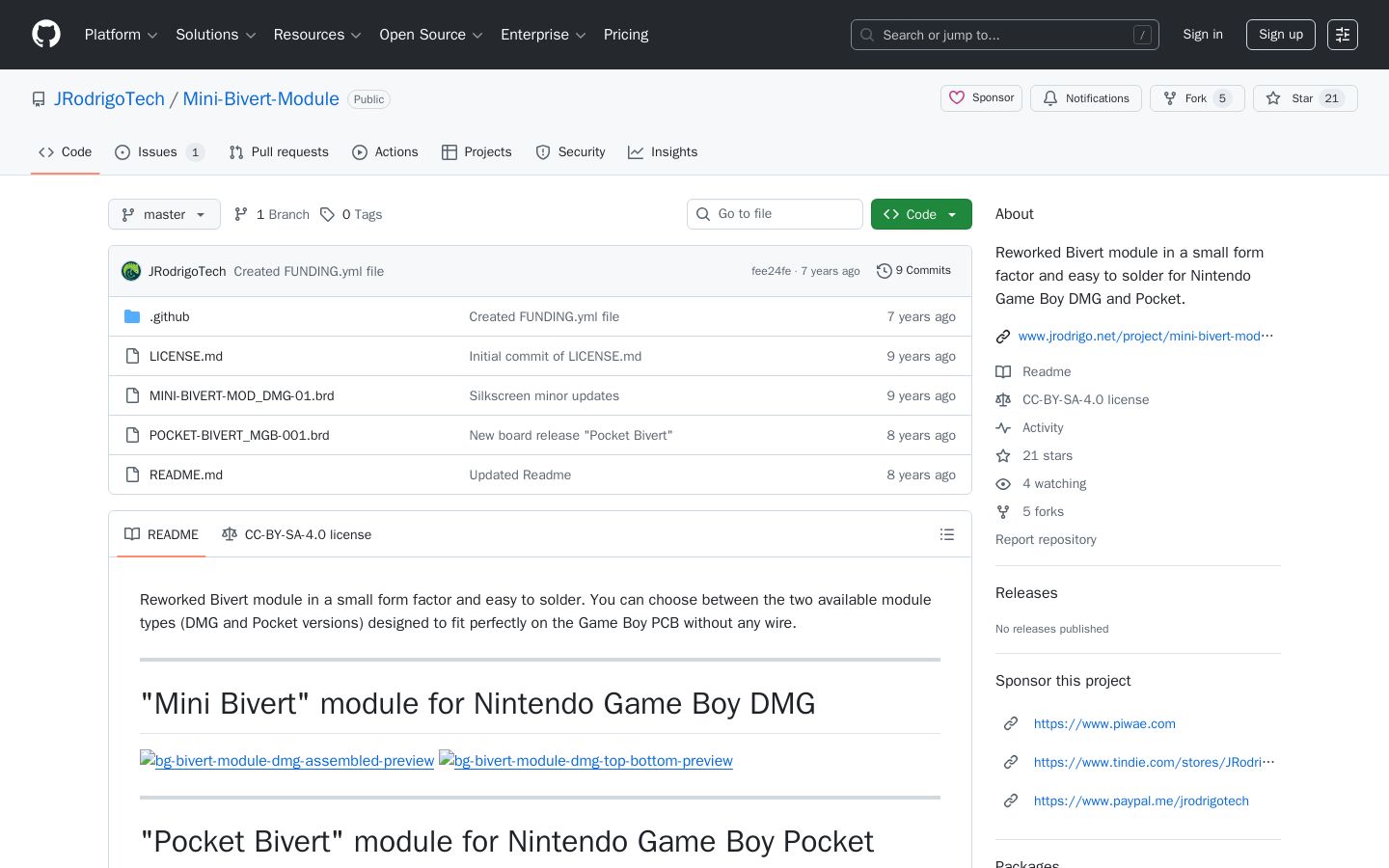
Task: Click the scale CC-BY-SA-4.0 license link in About
Action: pyautogui.click(x=1072, y=399)
